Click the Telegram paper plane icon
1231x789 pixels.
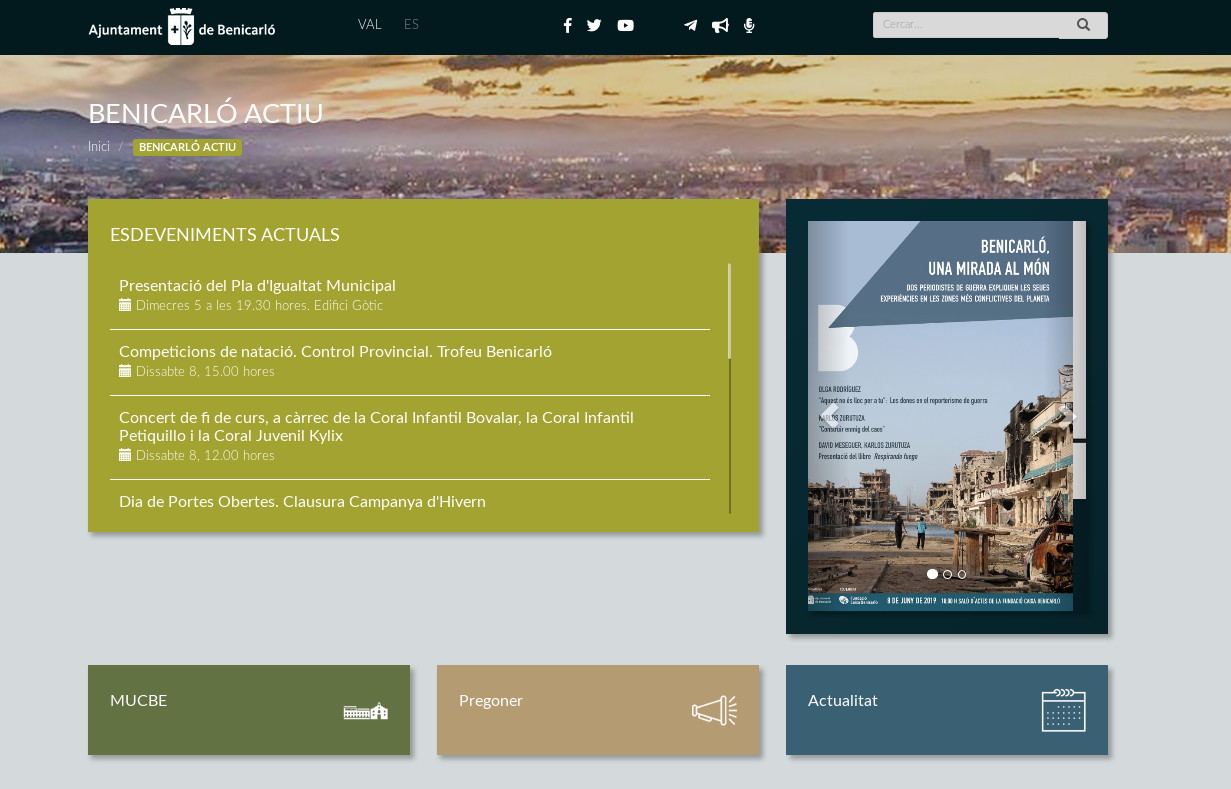point(690,26)
